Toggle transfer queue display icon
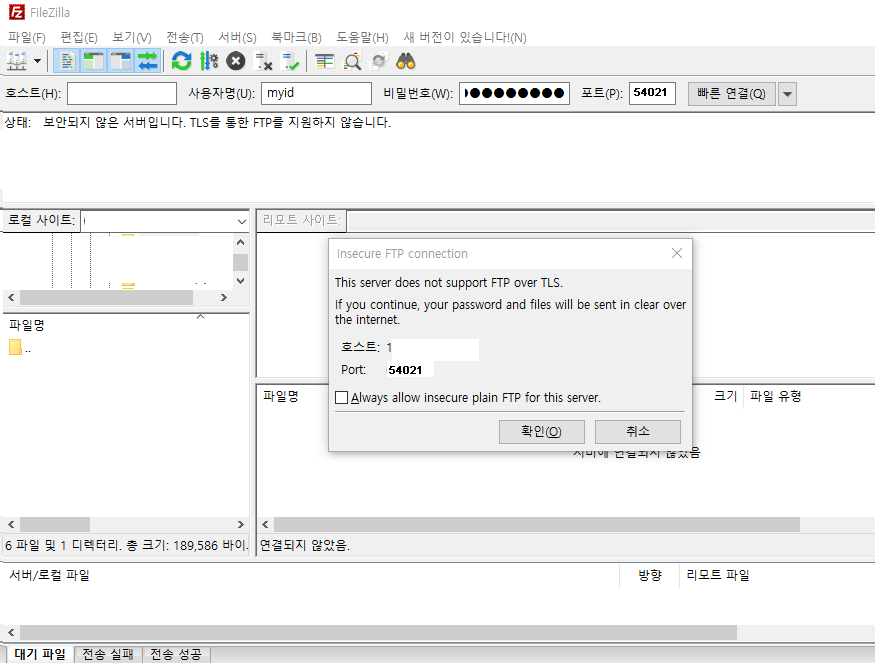 tap(148, 61)
